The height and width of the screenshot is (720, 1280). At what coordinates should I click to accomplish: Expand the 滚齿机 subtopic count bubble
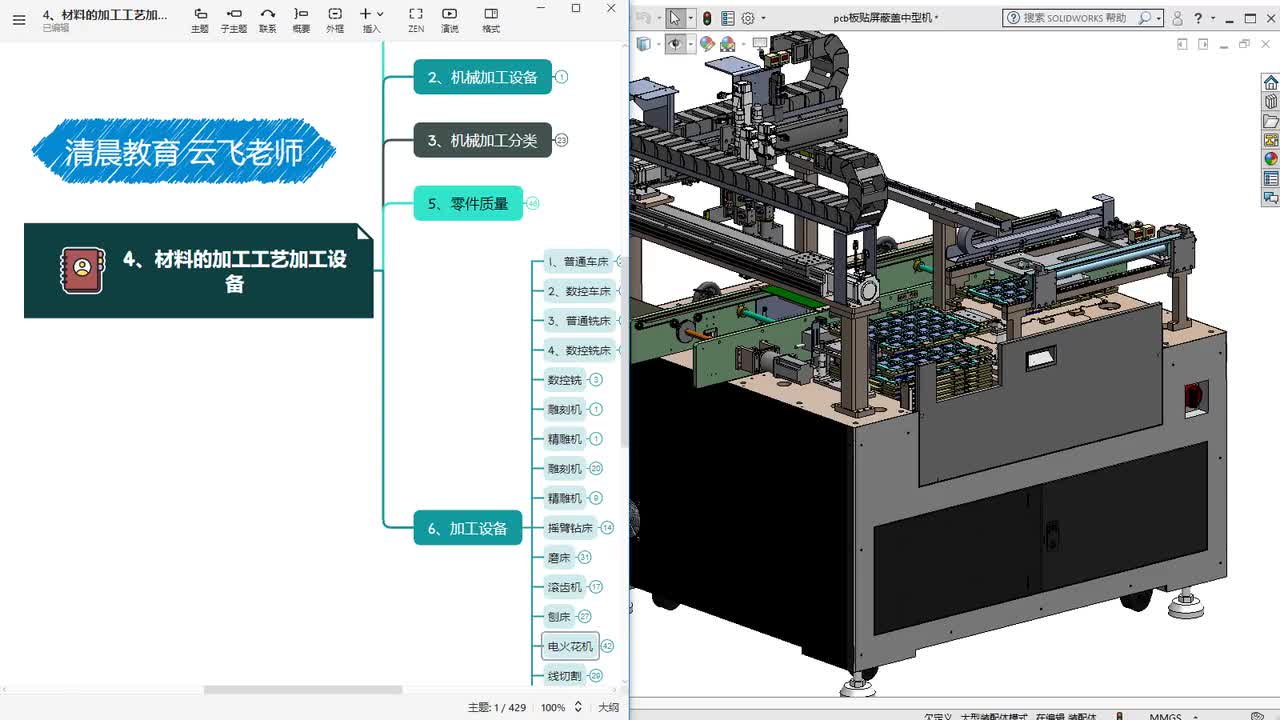[x=596, y=587]
